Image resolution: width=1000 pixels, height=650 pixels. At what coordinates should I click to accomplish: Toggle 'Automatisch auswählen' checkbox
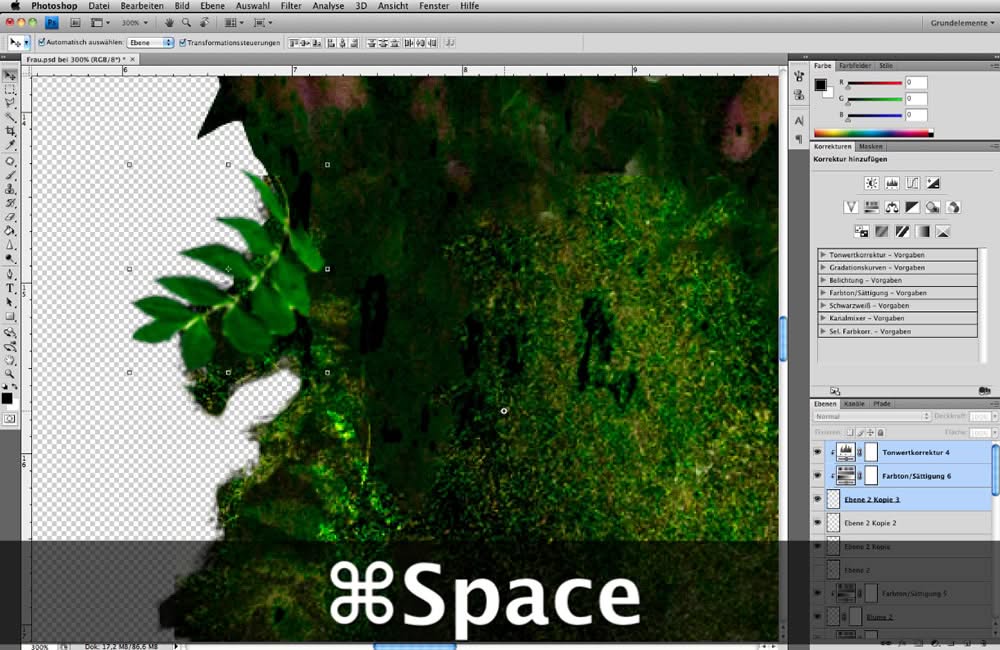pyautogui.click(x=42, y=43)
